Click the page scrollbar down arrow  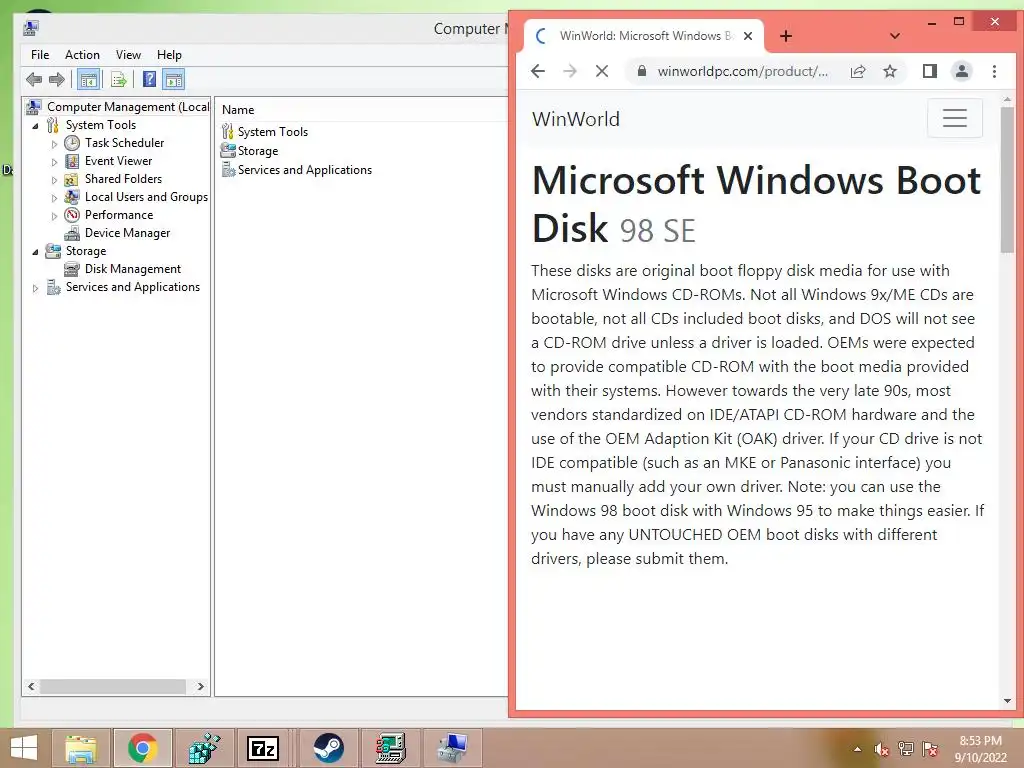1007,701
